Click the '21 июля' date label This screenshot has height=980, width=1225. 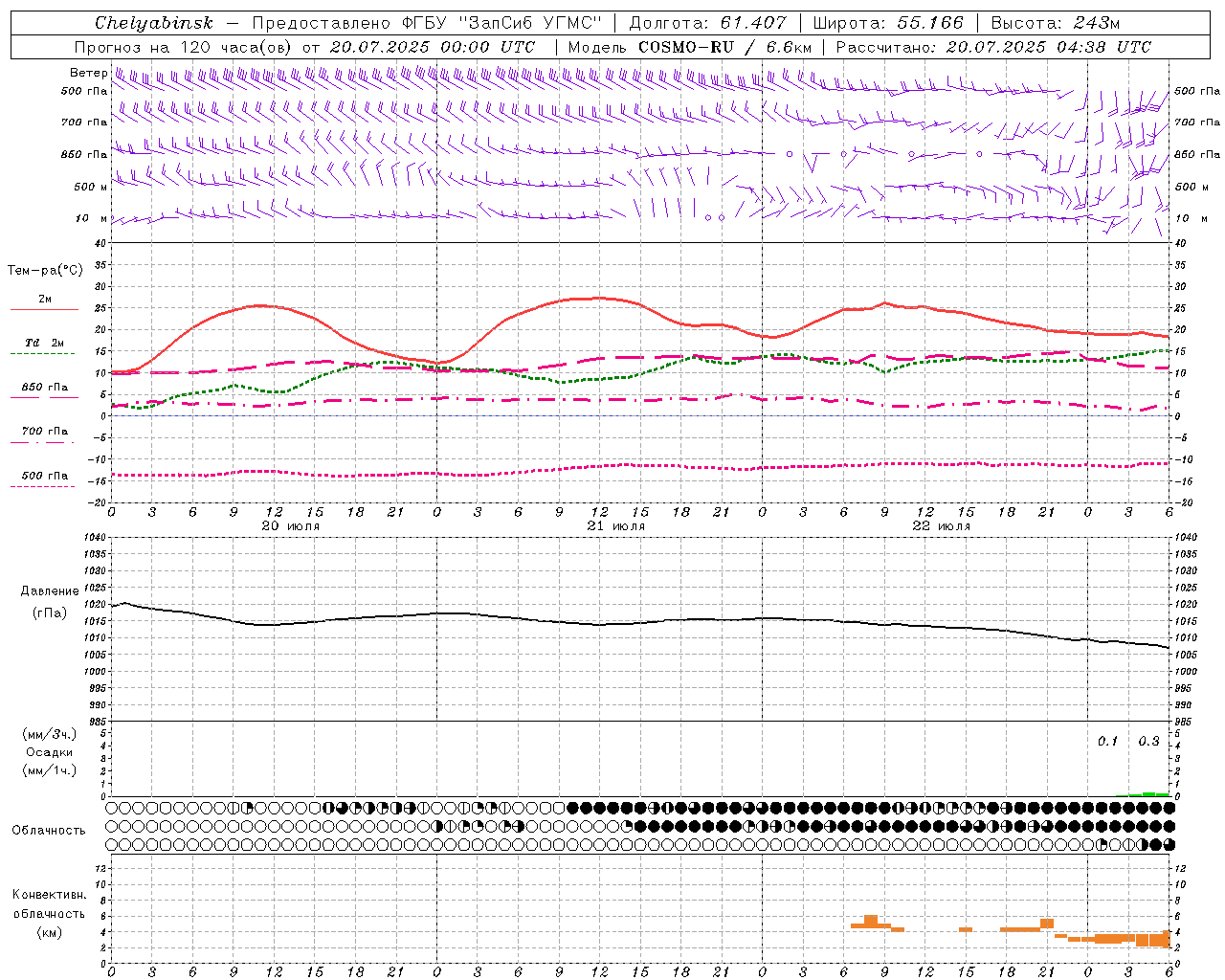(x=616, y=526)
